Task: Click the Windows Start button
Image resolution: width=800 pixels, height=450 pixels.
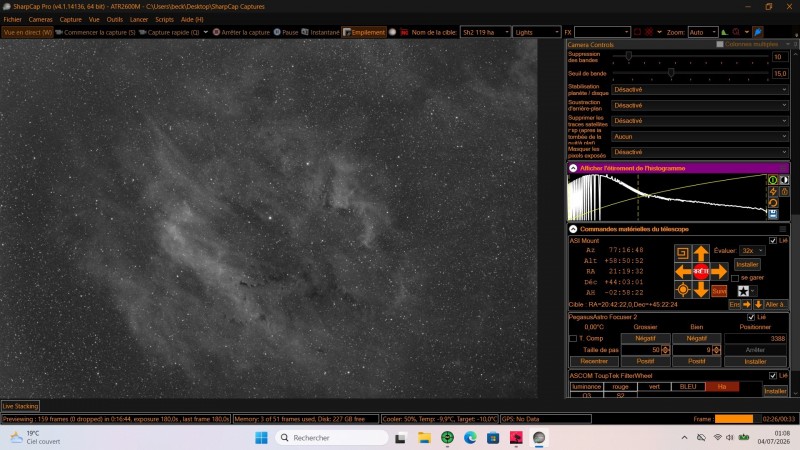Action: (261, 438)
